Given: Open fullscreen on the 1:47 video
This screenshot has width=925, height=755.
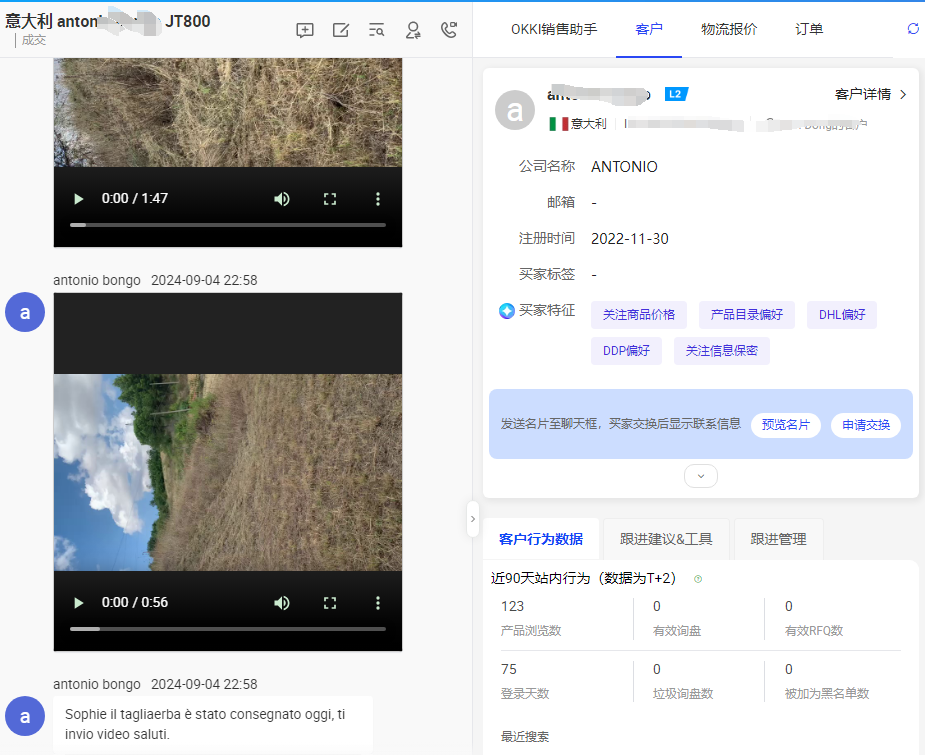Looking at the screenshot, I should click(x=330, y=199).
